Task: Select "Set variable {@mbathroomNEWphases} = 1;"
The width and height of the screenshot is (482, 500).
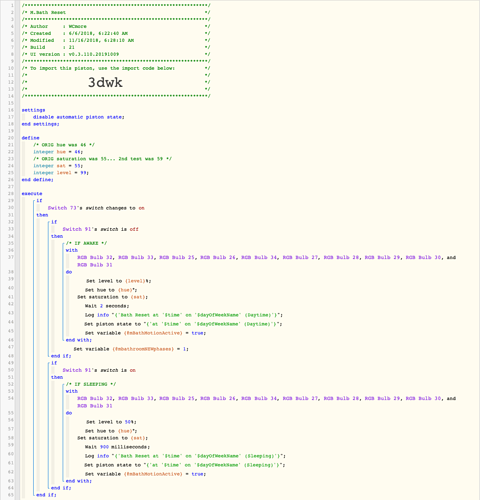Action: [x=131, y=349]
